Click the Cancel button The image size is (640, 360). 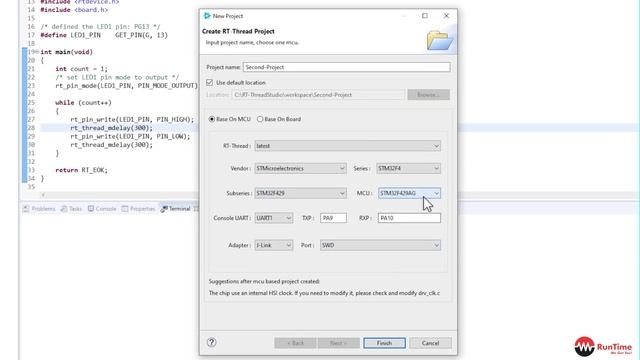(x=431, y=343)
